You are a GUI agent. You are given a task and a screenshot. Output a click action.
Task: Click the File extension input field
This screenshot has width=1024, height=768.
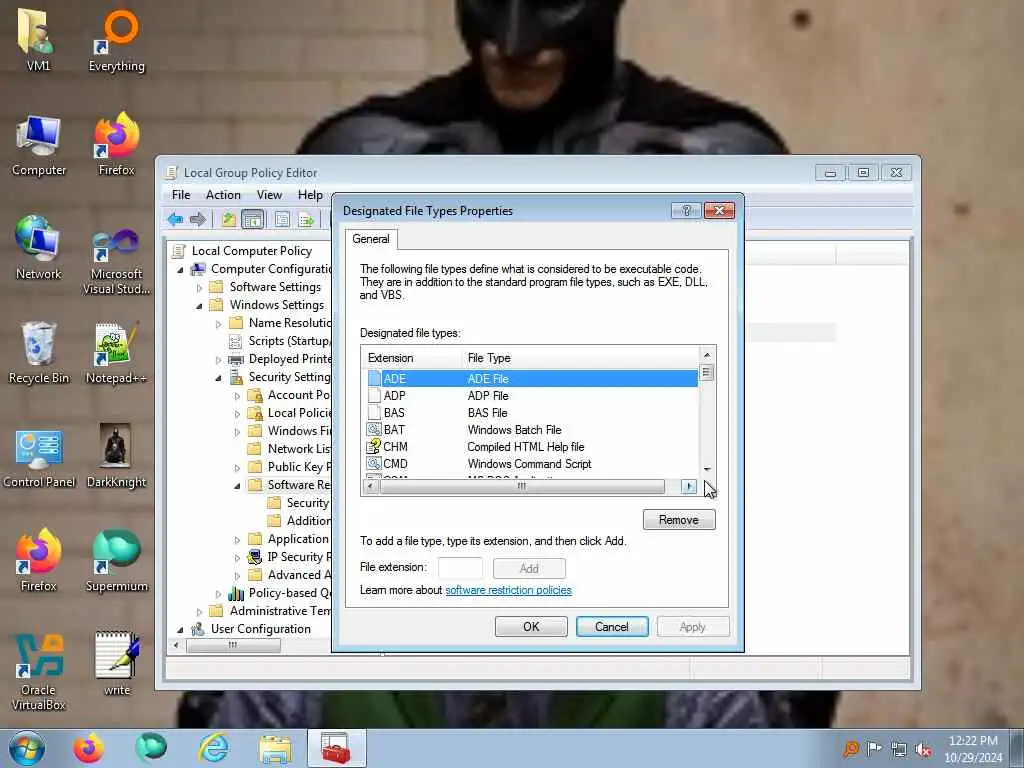[460, 568]
